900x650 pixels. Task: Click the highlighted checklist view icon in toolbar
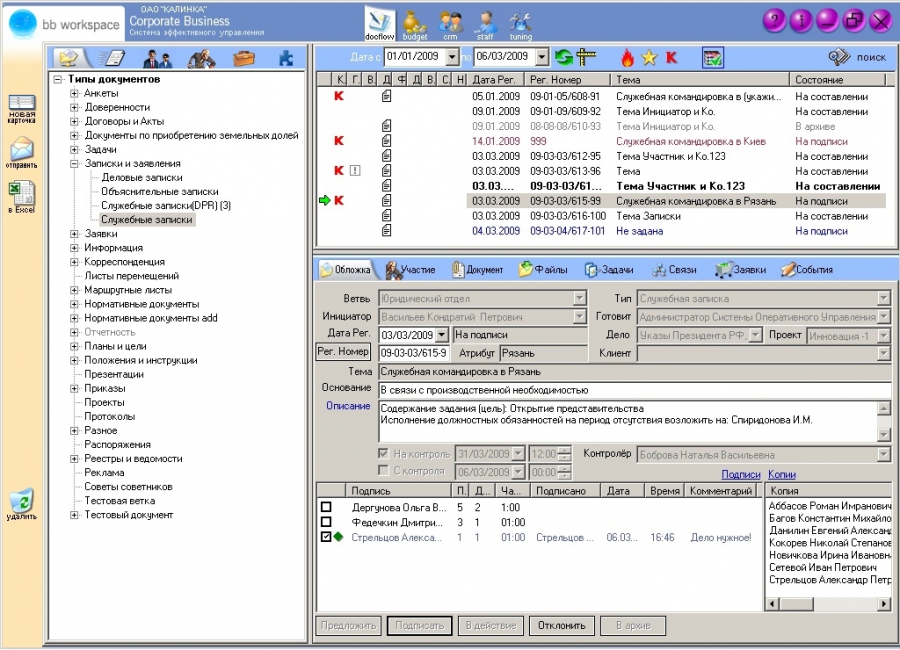click(x=712, y=57)
